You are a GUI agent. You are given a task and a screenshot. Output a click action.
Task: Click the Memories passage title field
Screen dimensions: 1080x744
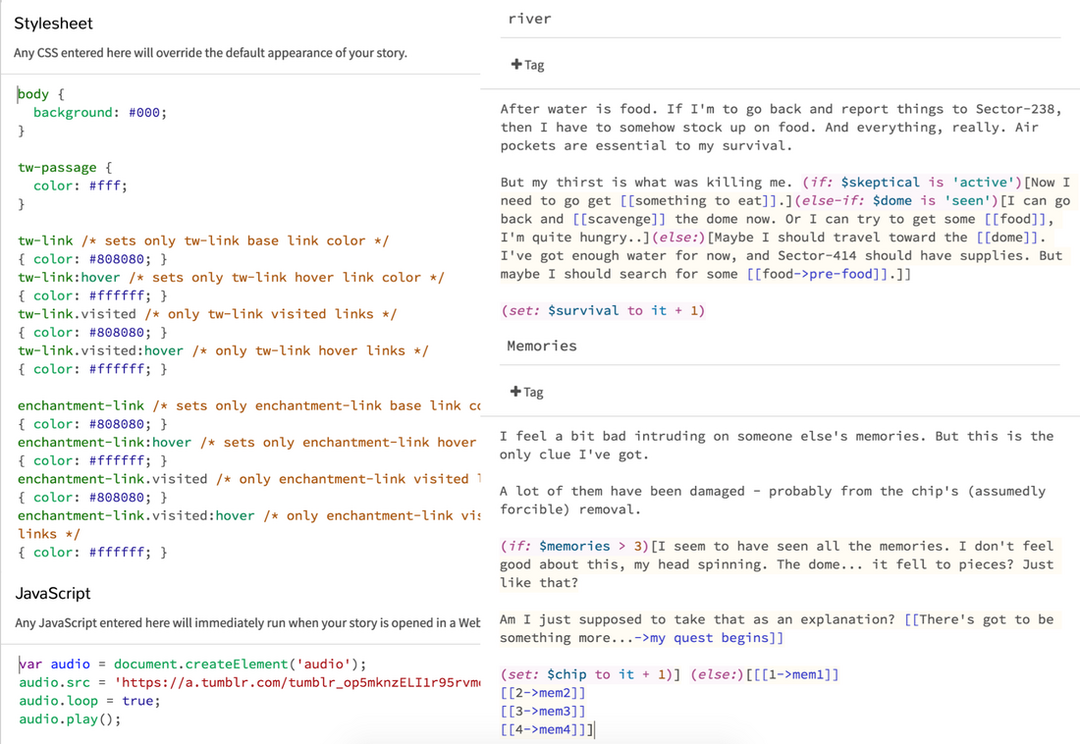tap(780, 346)
